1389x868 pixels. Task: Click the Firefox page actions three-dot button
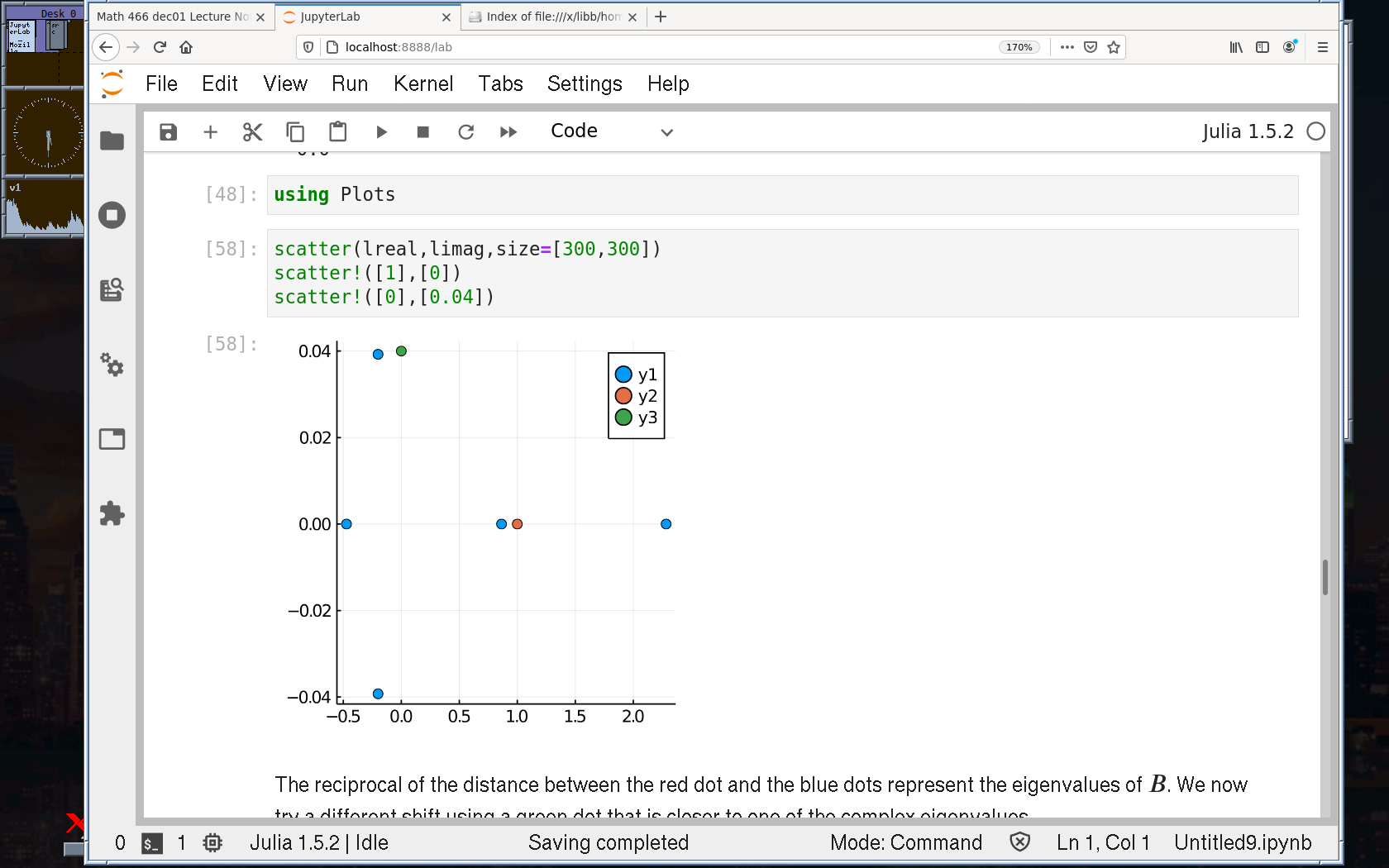[x=1067, y=47]
